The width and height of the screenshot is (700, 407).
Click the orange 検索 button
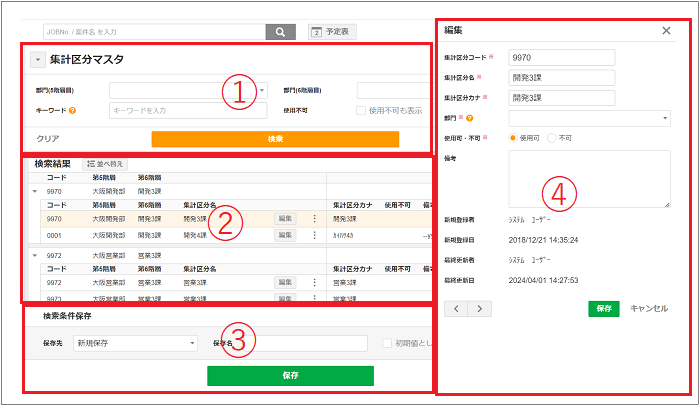[x=275, y=139]
